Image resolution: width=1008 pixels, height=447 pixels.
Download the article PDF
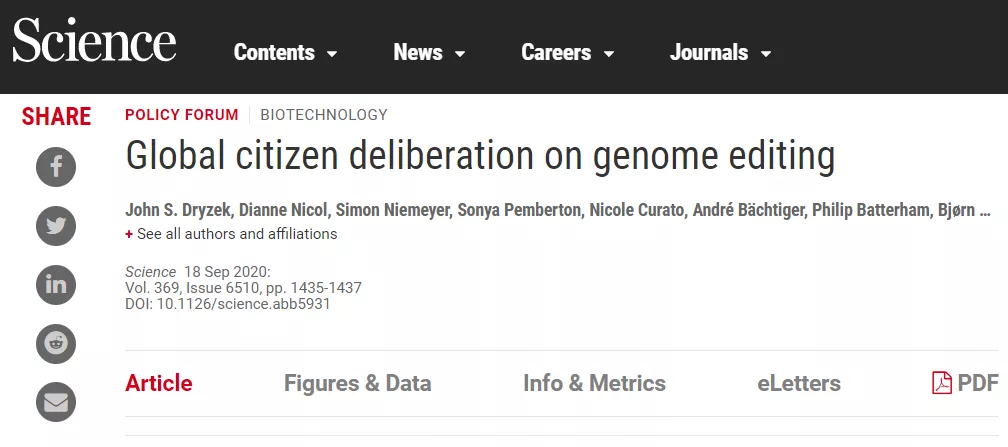(x=965, y=383)
